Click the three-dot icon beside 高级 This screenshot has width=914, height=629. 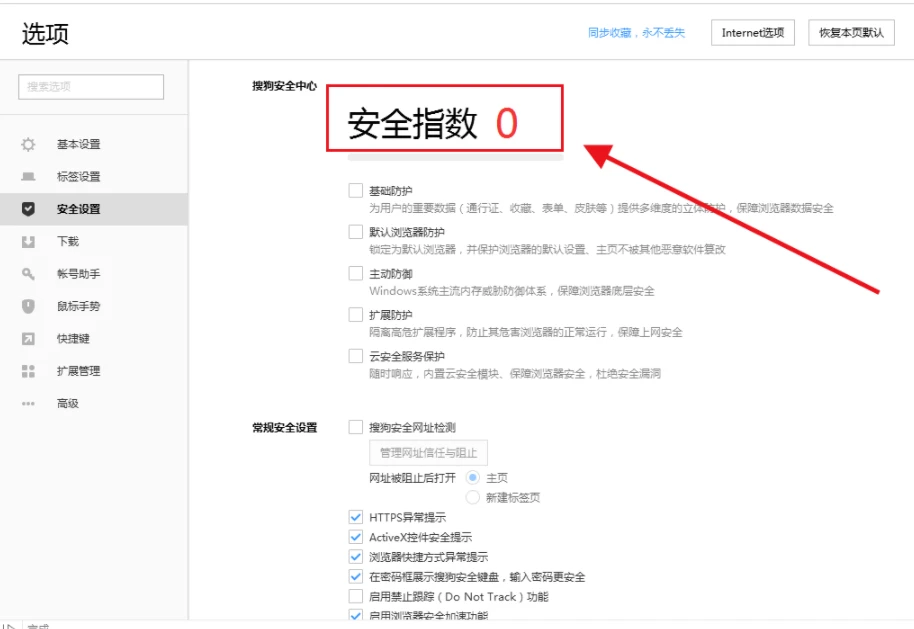(x=28, y=404)
